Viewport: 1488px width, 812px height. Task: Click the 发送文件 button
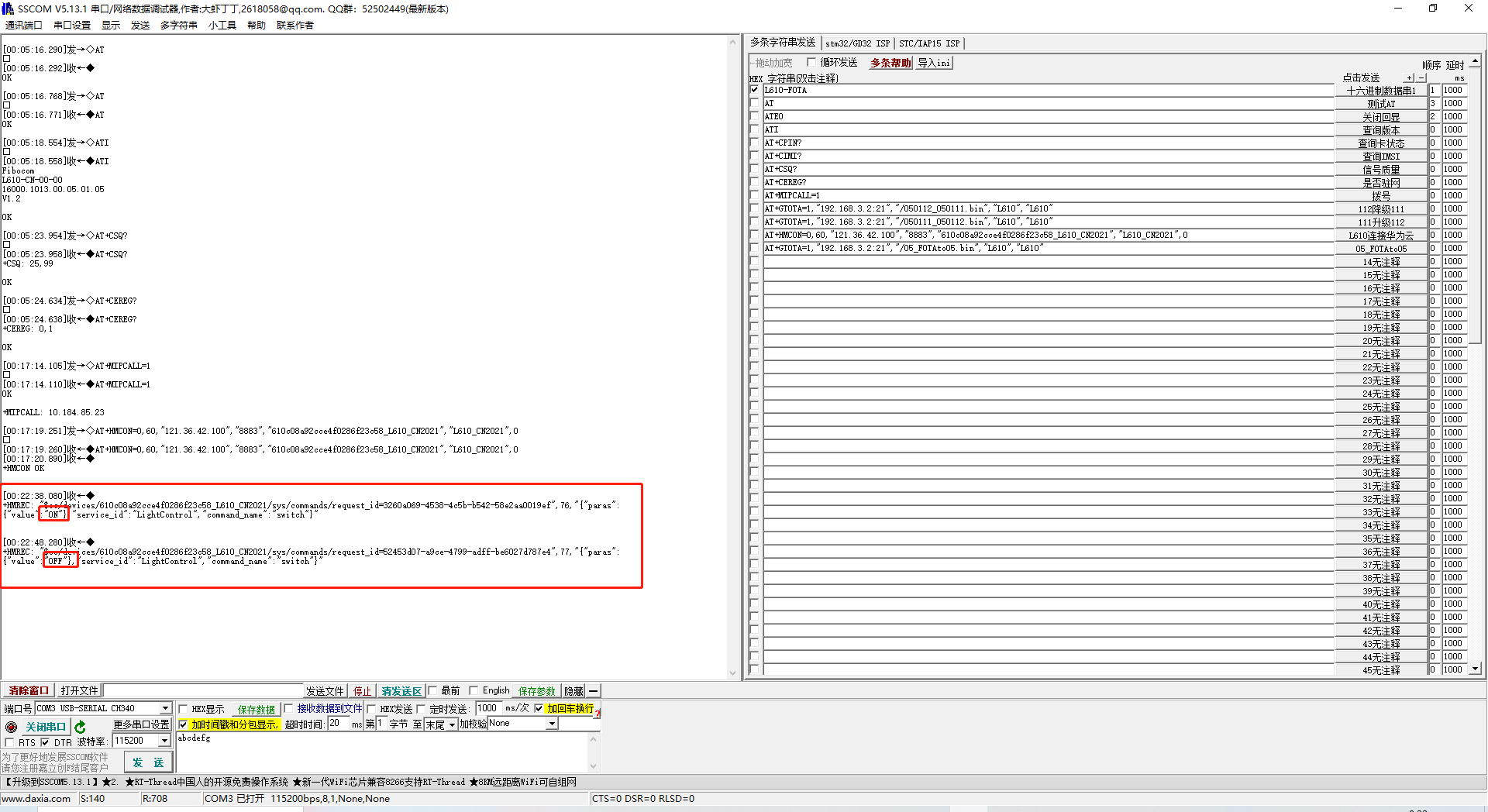point(325,691)
